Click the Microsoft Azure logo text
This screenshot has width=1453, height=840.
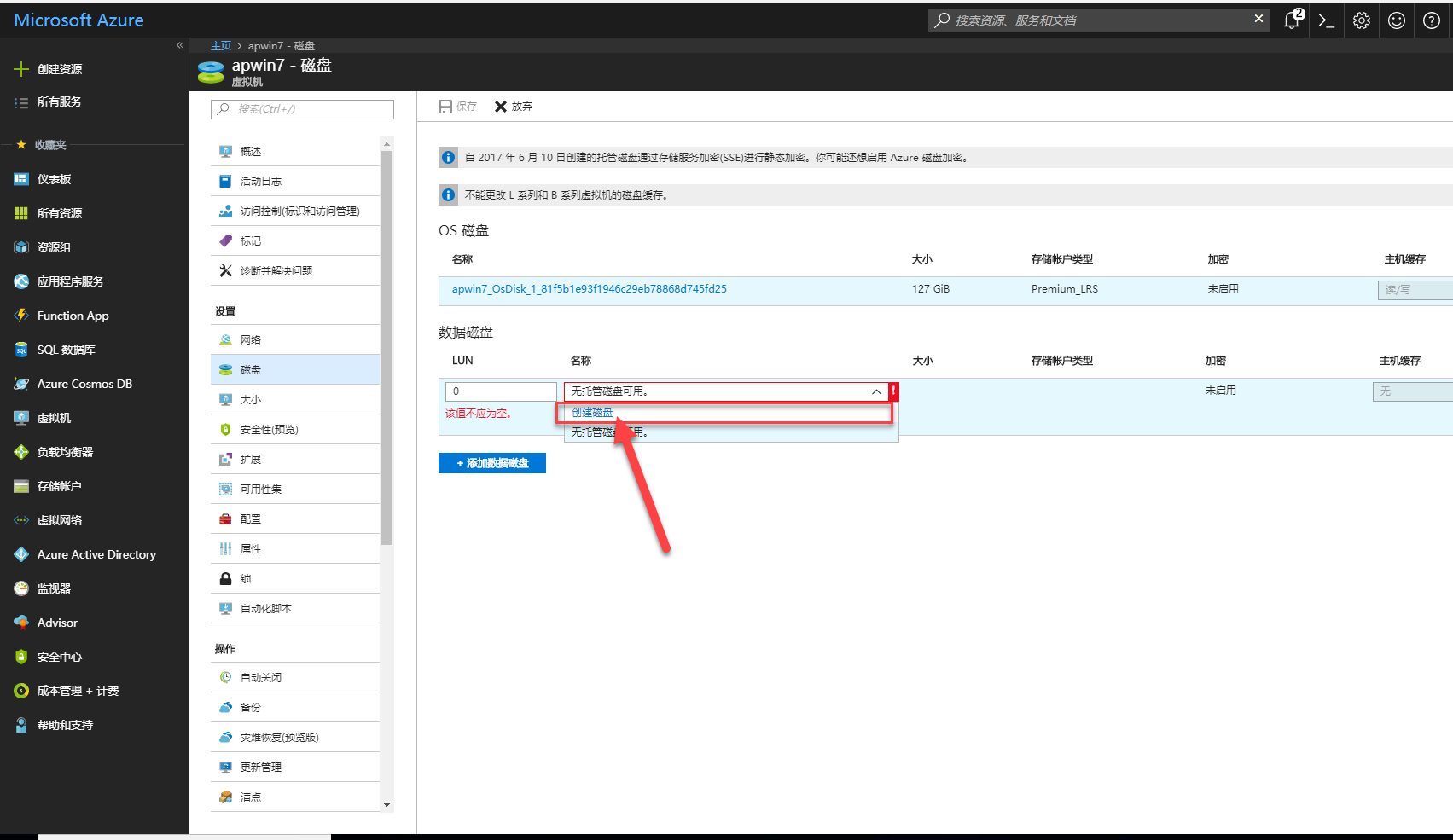point(78,20)
